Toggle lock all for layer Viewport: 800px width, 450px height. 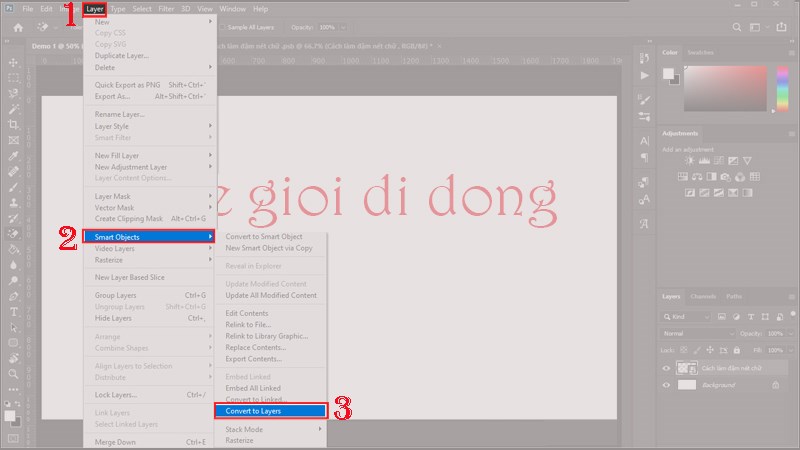pos(737,350)
